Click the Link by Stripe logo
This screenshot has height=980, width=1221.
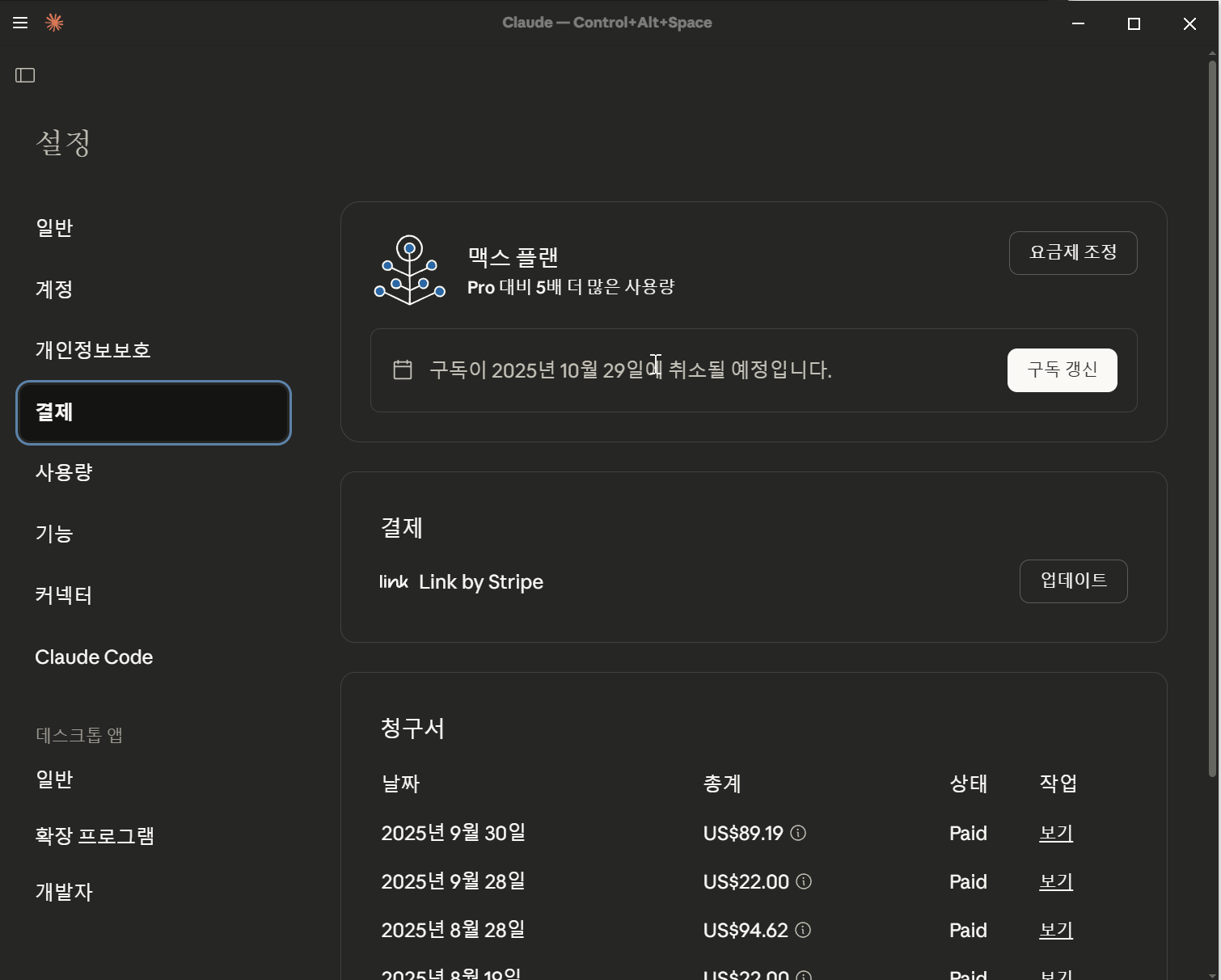pyautogui.click(x=394, y=581)
